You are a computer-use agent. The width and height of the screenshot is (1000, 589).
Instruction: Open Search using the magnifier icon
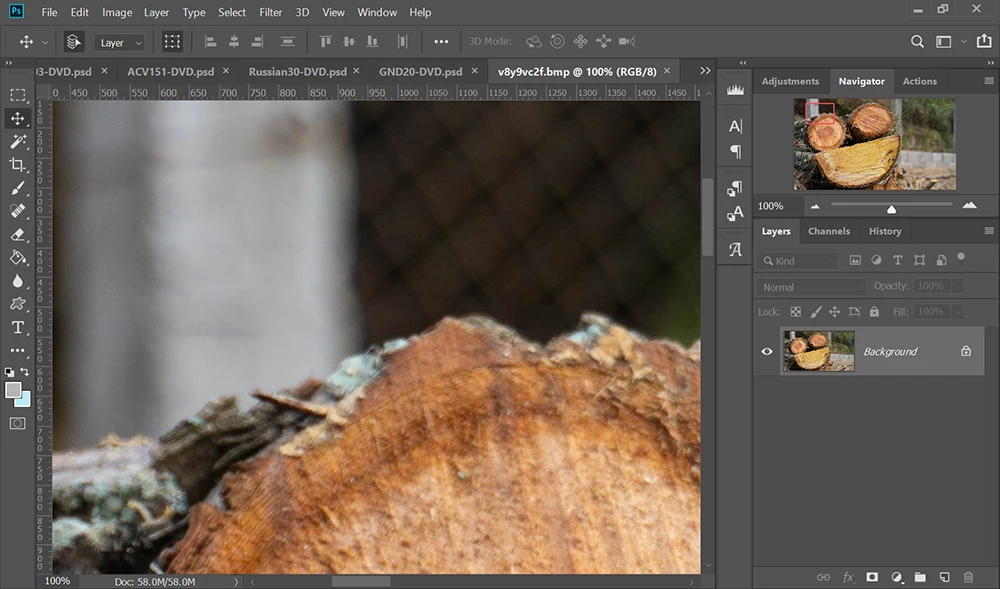pos(917,42)
